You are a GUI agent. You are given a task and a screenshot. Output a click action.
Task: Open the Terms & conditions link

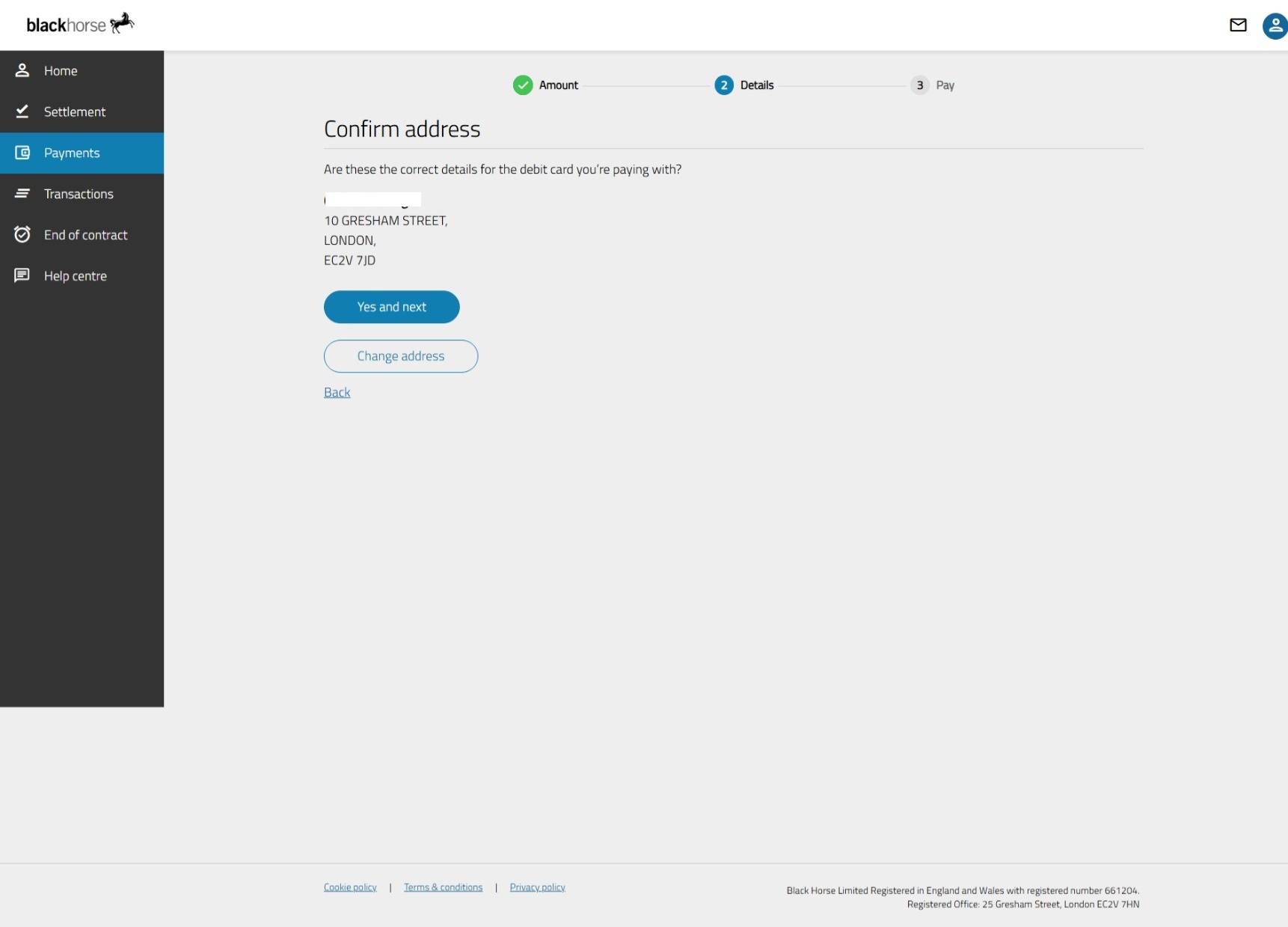pos(444,887)
